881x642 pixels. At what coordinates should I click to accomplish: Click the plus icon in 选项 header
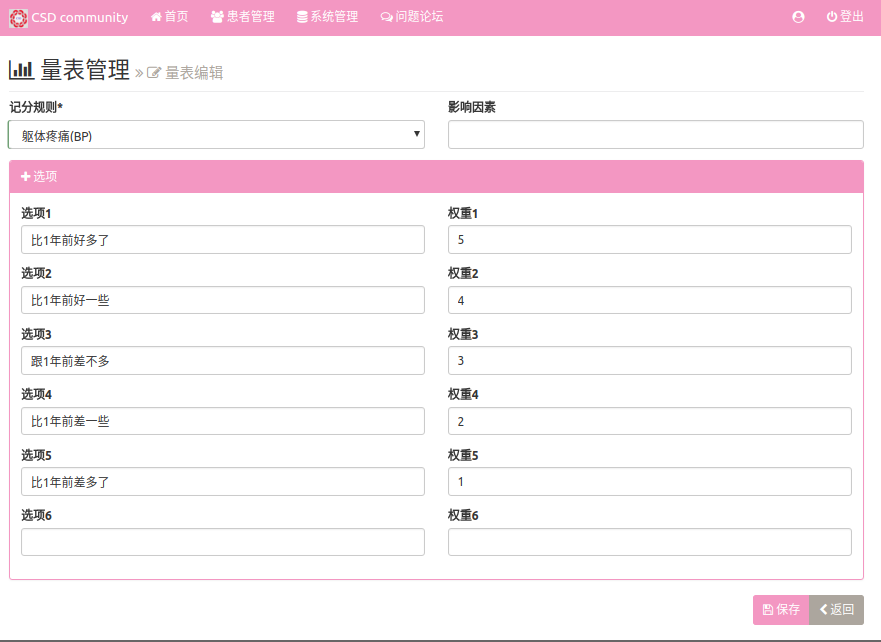click(x=26, y=176)
